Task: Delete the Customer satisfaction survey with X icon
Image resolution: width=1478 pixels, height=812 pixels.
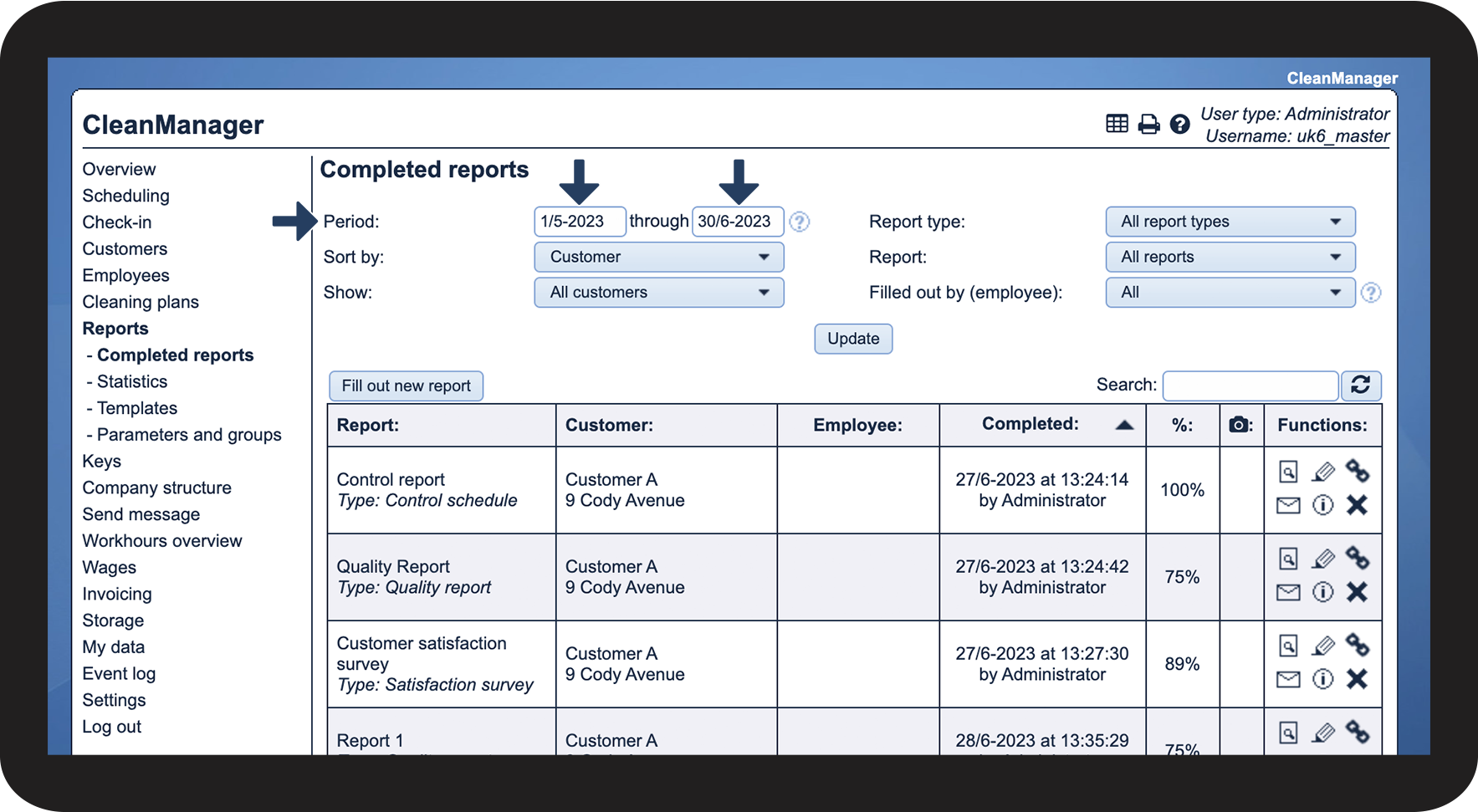Action: point(1357,679)
